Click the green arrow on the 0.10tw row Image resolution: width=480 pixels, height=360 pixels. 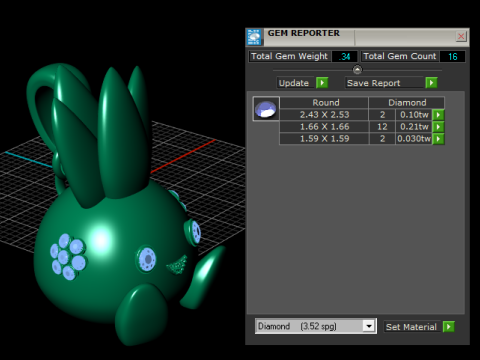[438, 115]
